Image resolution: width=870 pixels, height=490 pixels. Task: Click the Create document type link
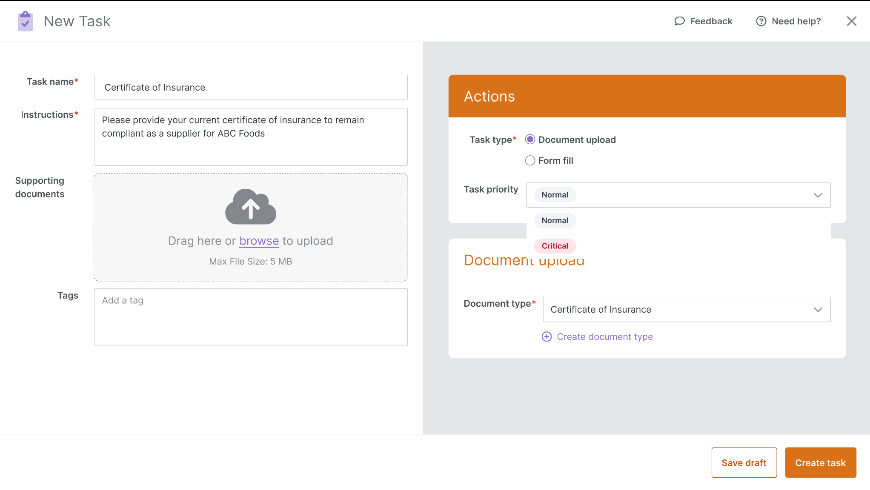point(604,337)
